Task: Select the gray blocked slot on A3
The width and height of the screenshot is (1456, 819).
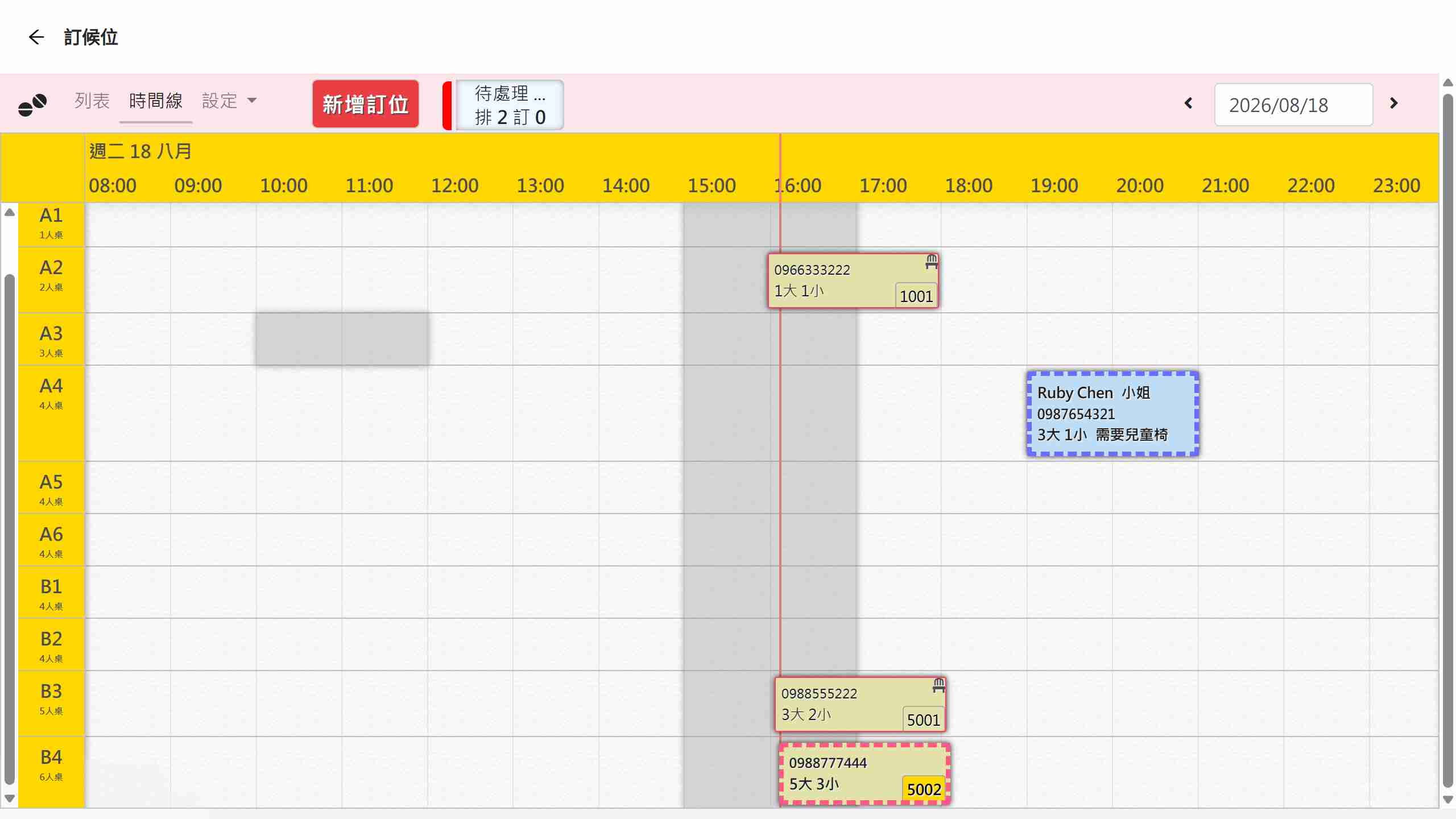Action: [x=342, y=338]
